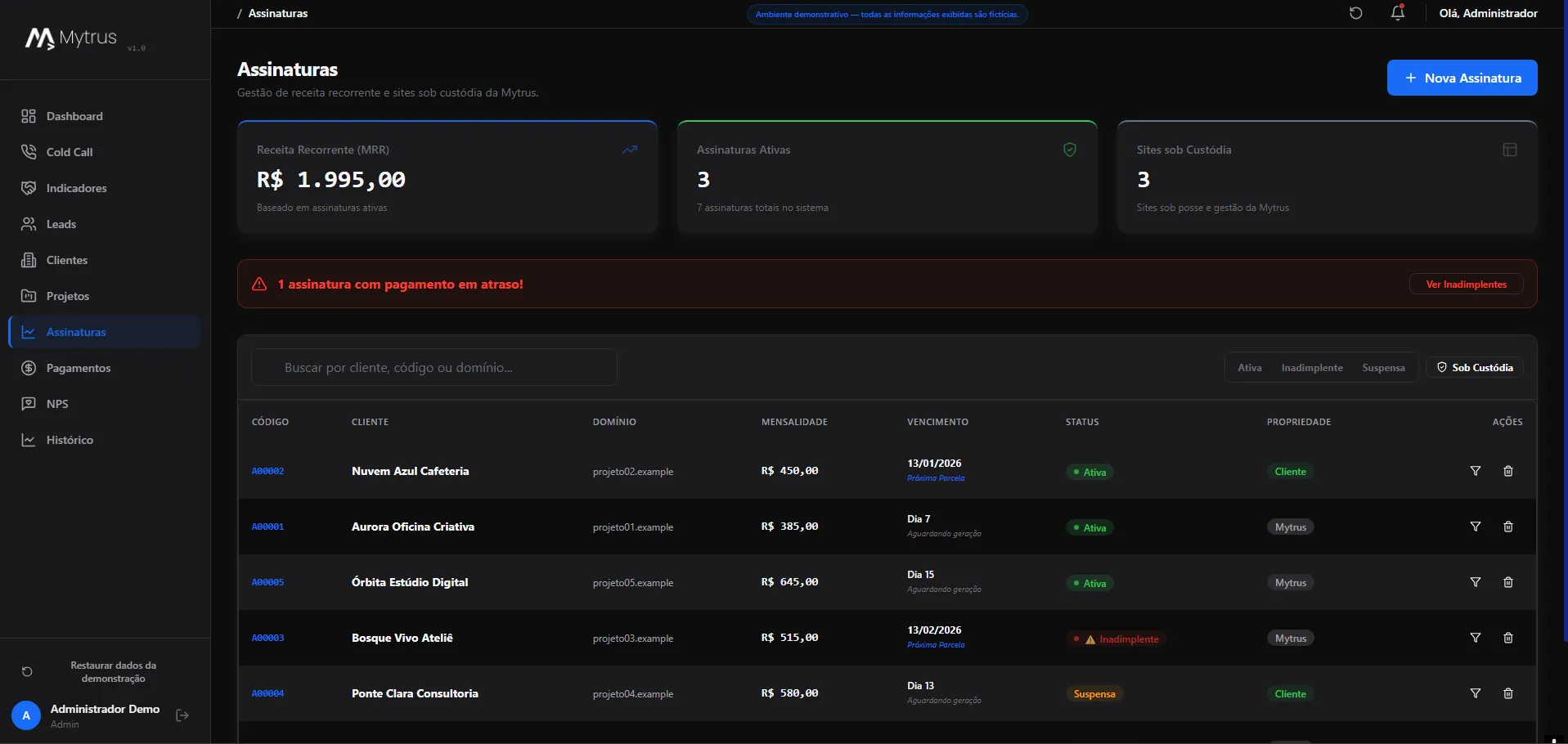Screen dimensions: 1568x744
Task: Click funnel icon for Aurora Oficina Criativa
Action: tap(1476, 527)
